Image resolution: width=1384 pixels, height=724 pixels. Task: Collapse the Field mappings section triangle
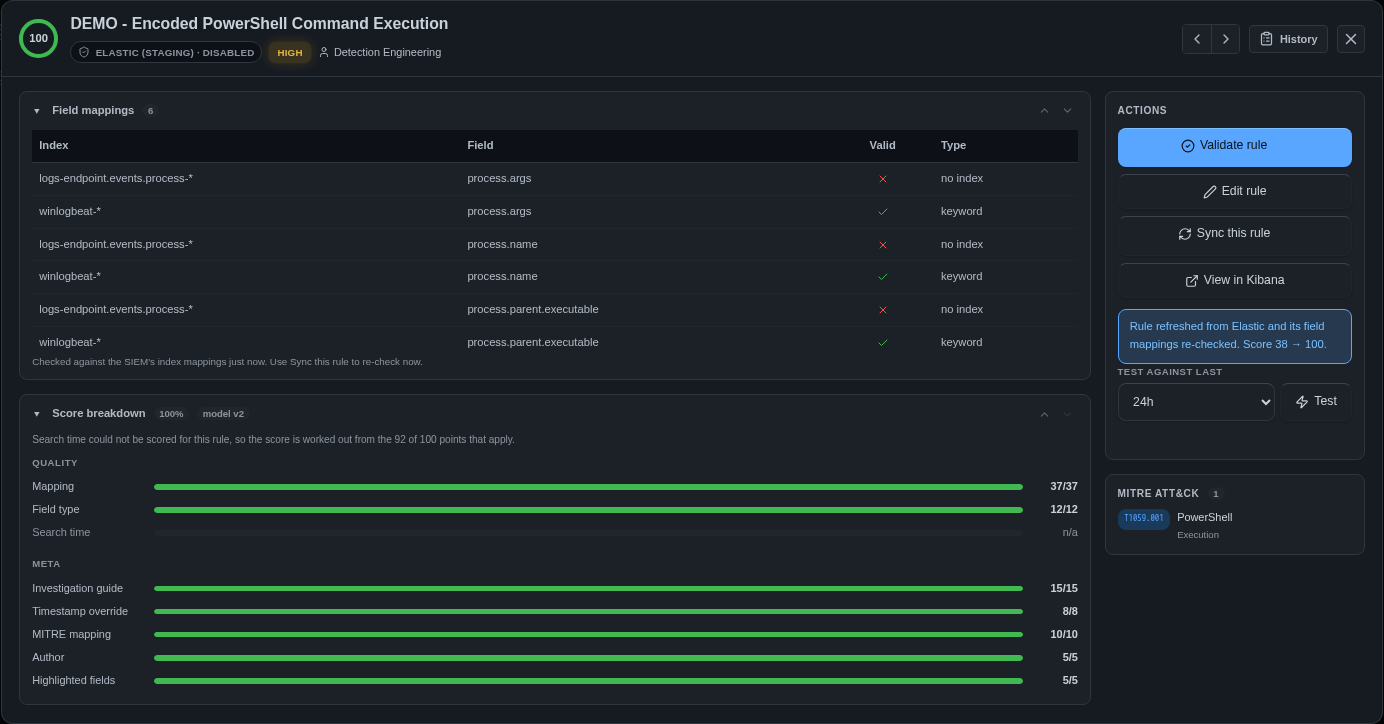point(37,111)
